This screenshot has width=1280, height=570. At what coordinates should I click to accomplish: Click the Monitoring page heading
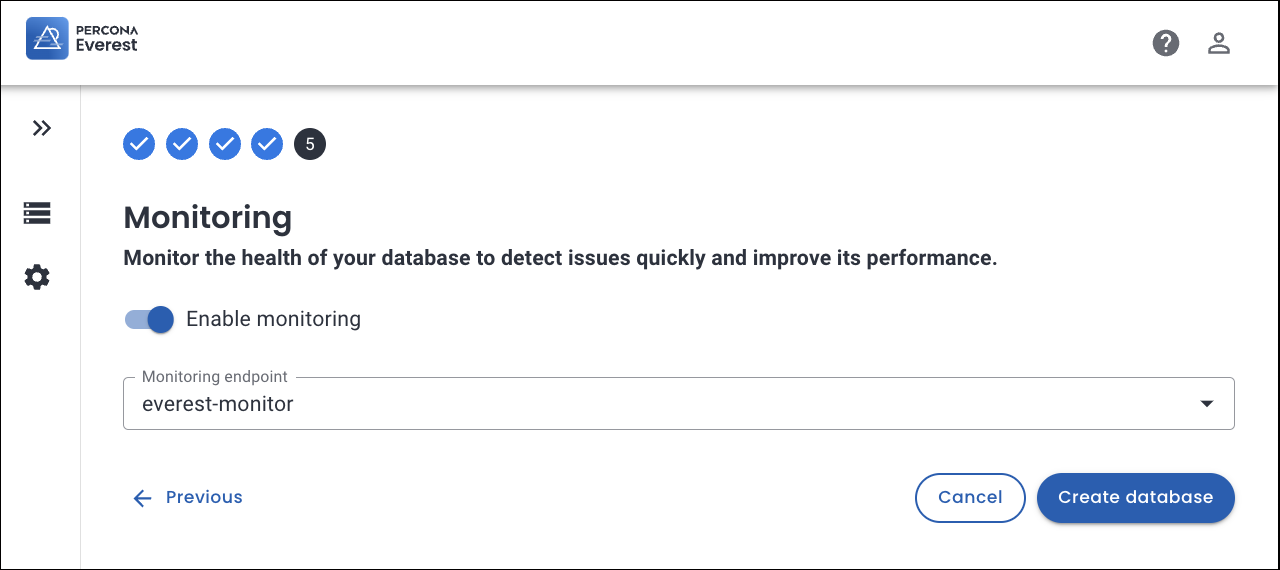coord(207,217)
